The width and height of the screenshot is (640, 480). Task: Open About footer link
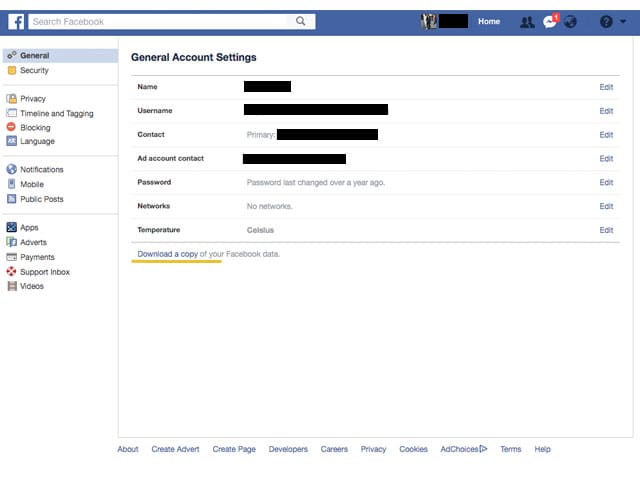(128, 449)
